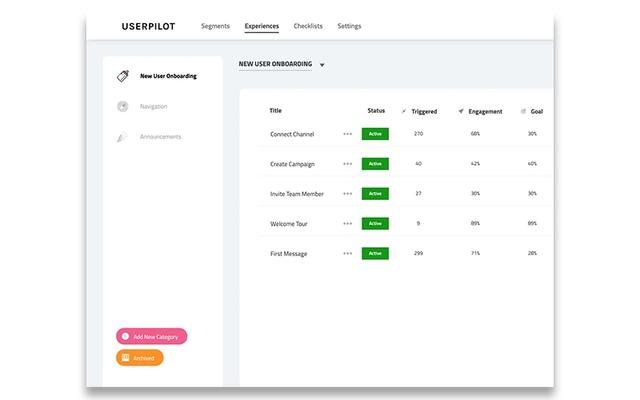Click the icon beside Triggered header
The height and width of the screenshot is (400, 640).
tap(404, 111)
